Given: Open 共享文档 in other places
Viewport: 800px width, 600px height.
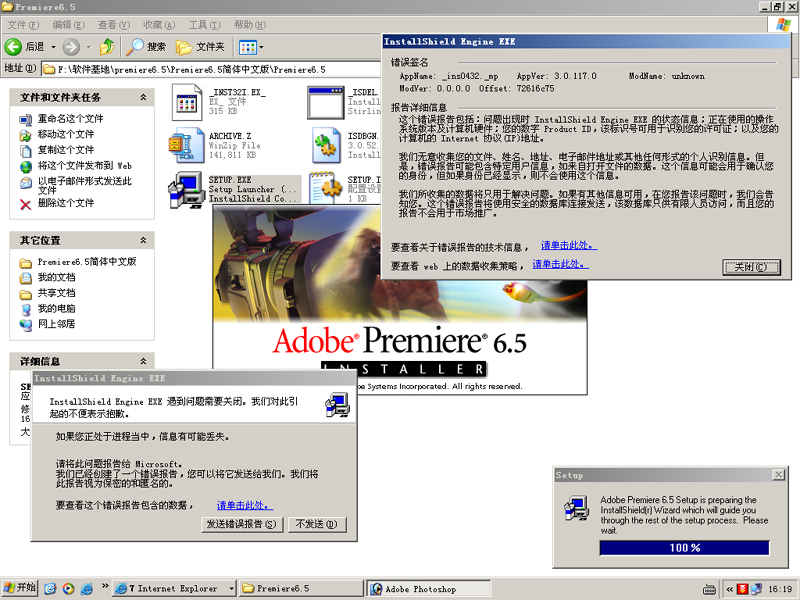Looking at the screenshot, I should click(57, 293).
